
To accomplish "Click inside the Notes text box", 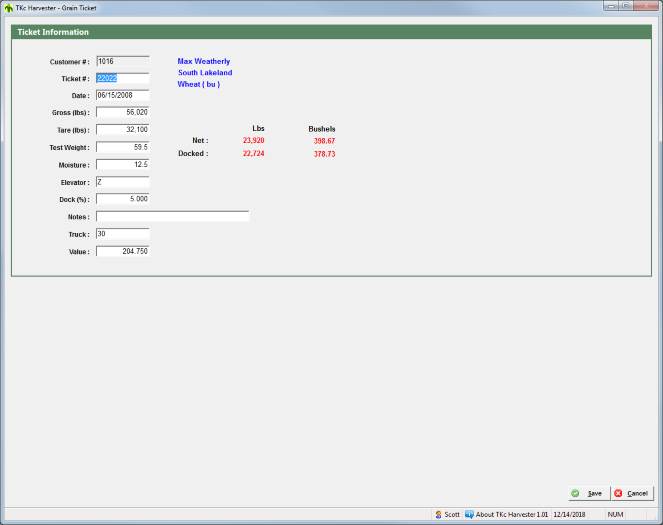I will (x=172, y=216).
